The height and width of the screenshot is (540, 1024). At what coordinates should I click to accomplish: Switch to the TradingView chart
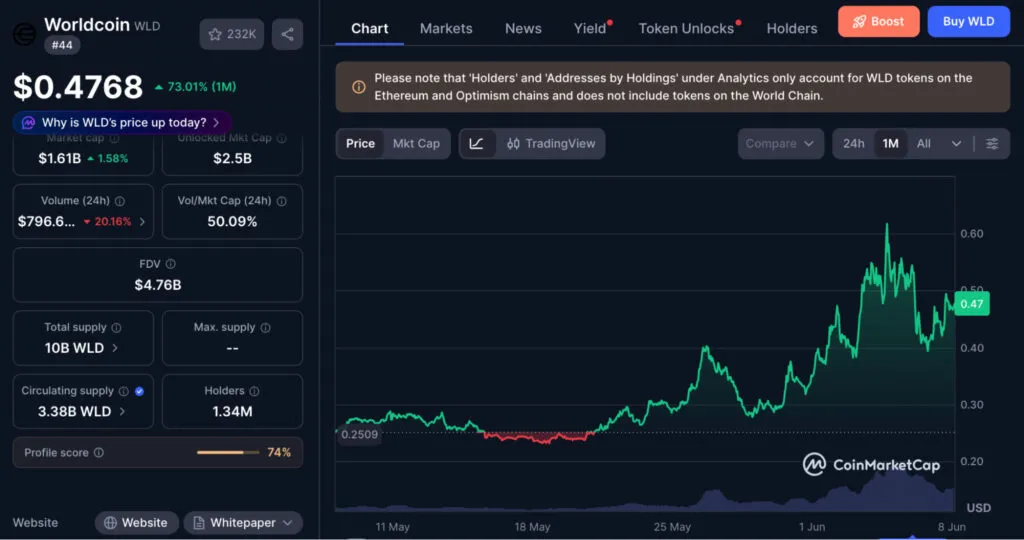551,144
